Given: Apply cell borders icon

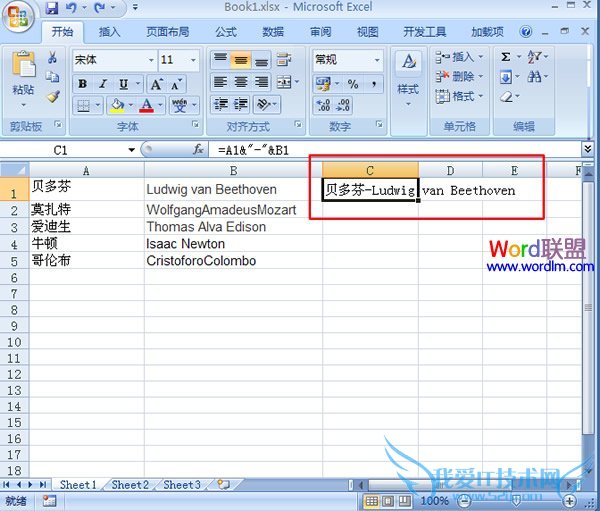Looking at the screenshot, I should coord(83,105).
